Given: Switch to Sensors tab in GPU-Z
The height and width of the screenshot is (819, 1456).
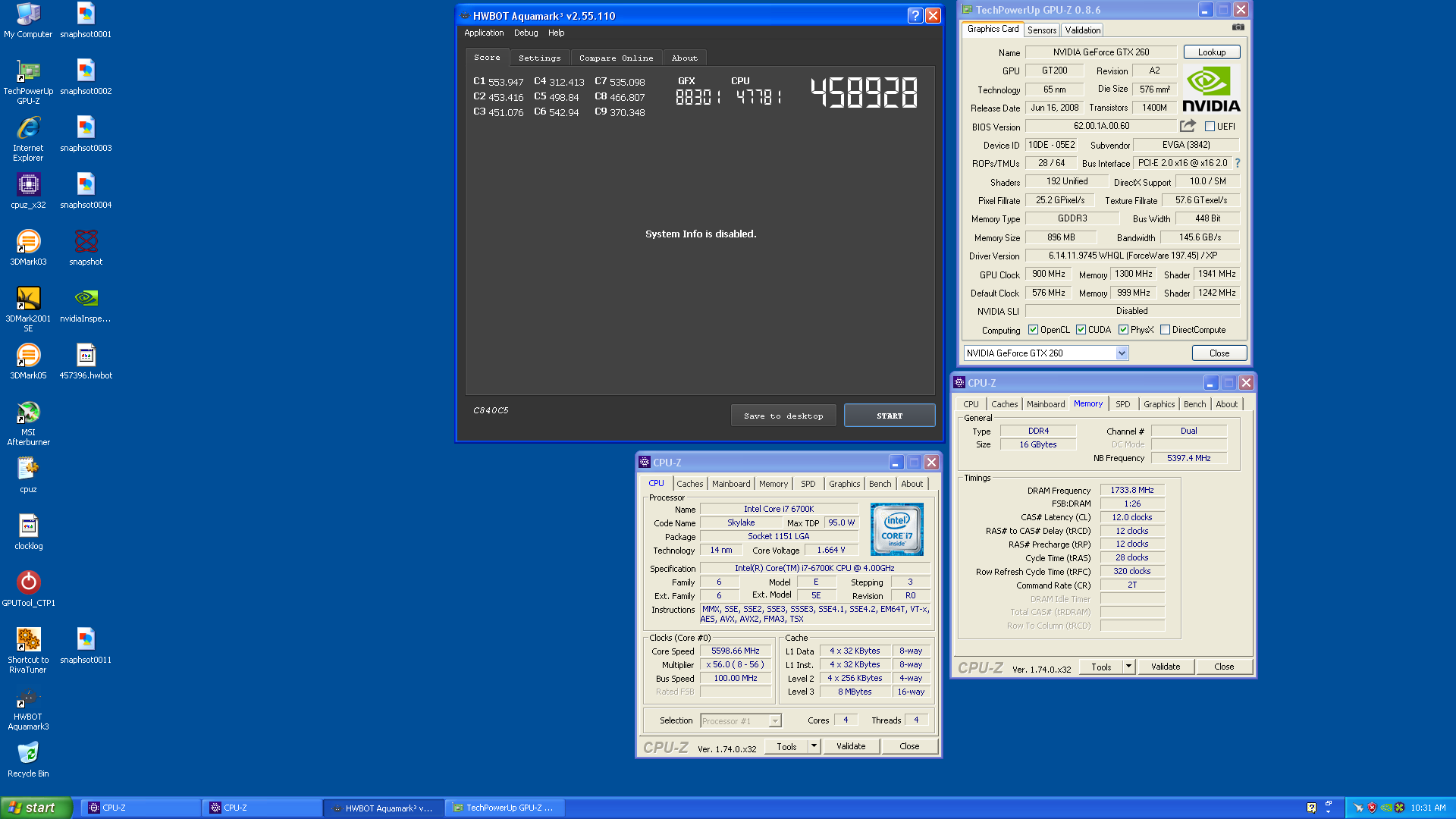Looking at the screenshot, I should (x=1042, y=30).
